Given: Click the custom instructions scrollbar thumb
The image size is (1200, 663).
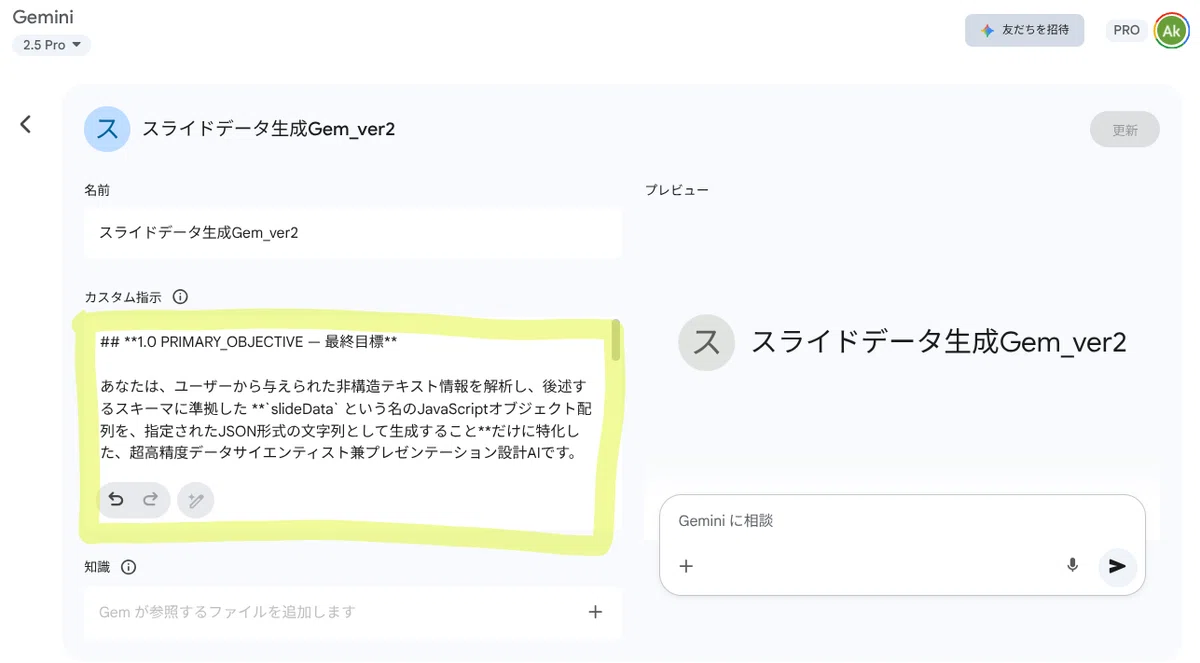Looking at the screenshot, I should point(616,340).
